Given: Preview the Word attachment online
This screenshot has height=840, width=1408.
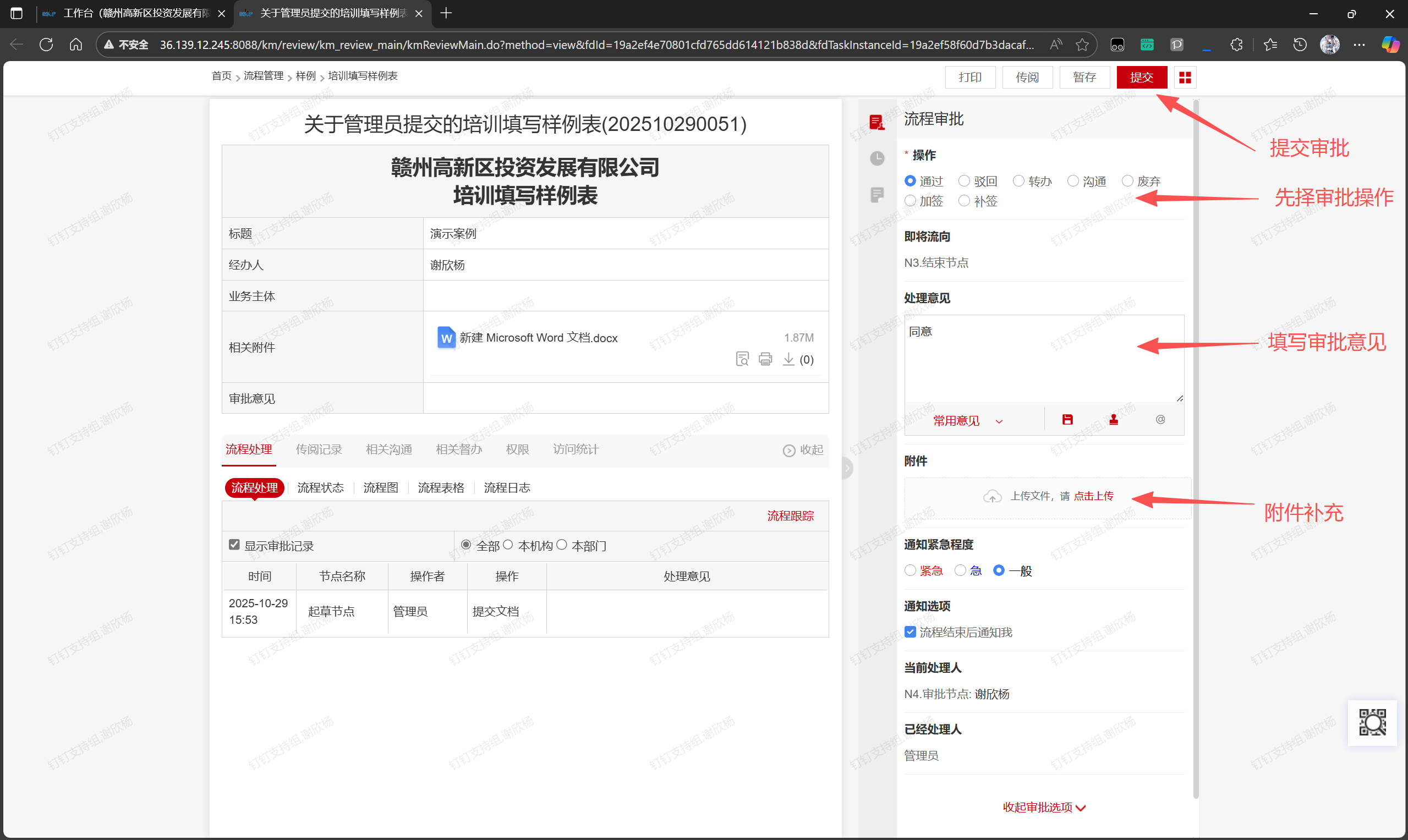Looking at the screenshot, I should coord(742,359).
